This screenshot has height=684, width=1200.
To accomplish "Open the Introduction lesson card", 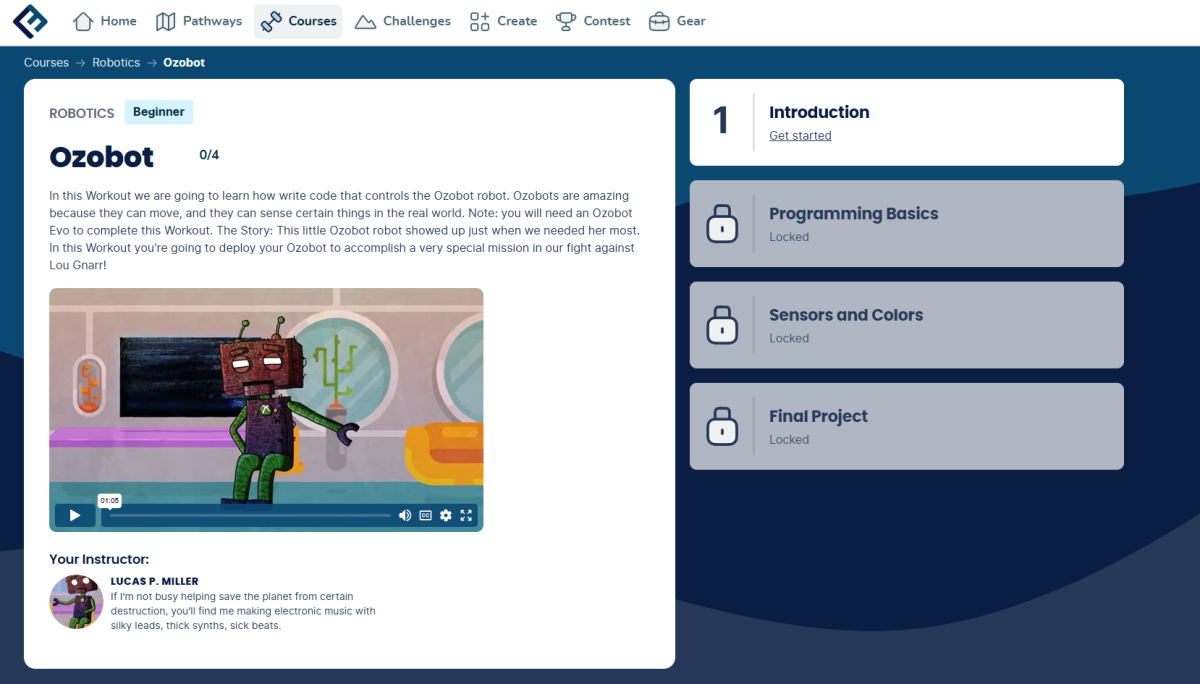I will tap(906, 122).
